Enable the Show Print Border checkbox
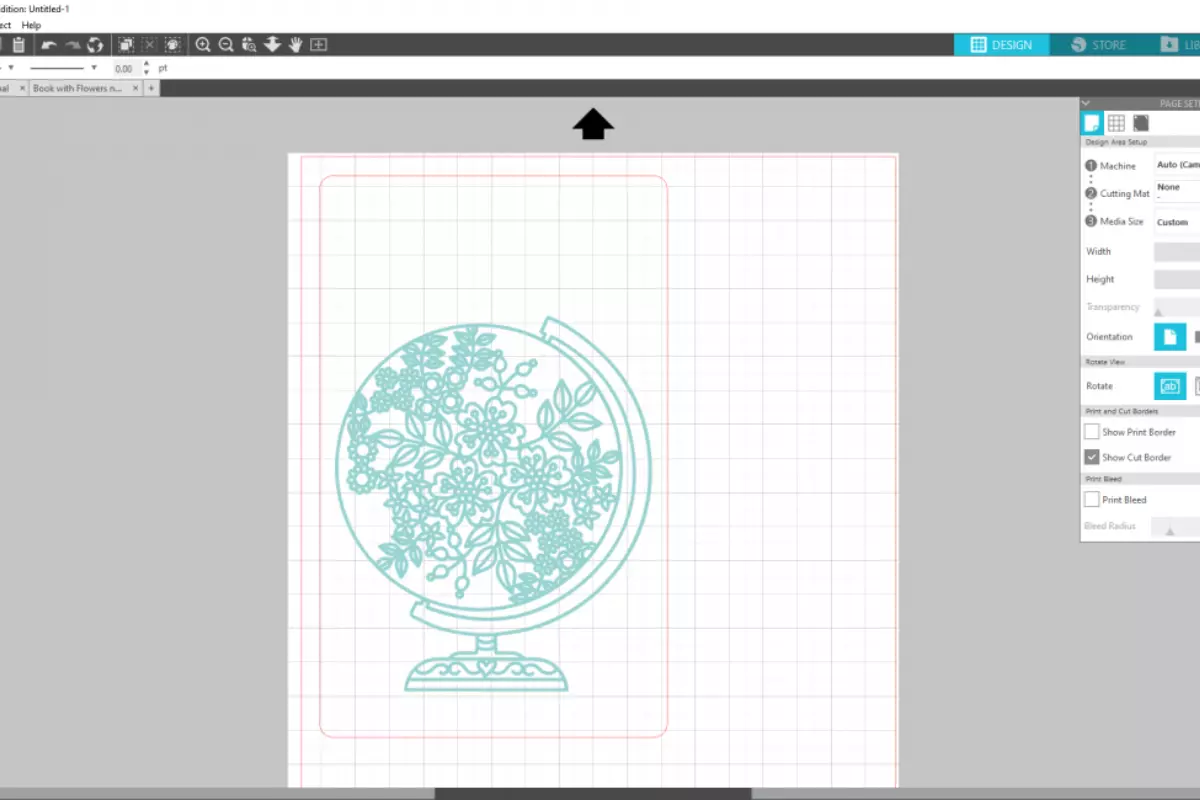The height and width of the screenshot is (800, 1200). coord(1092,432)
